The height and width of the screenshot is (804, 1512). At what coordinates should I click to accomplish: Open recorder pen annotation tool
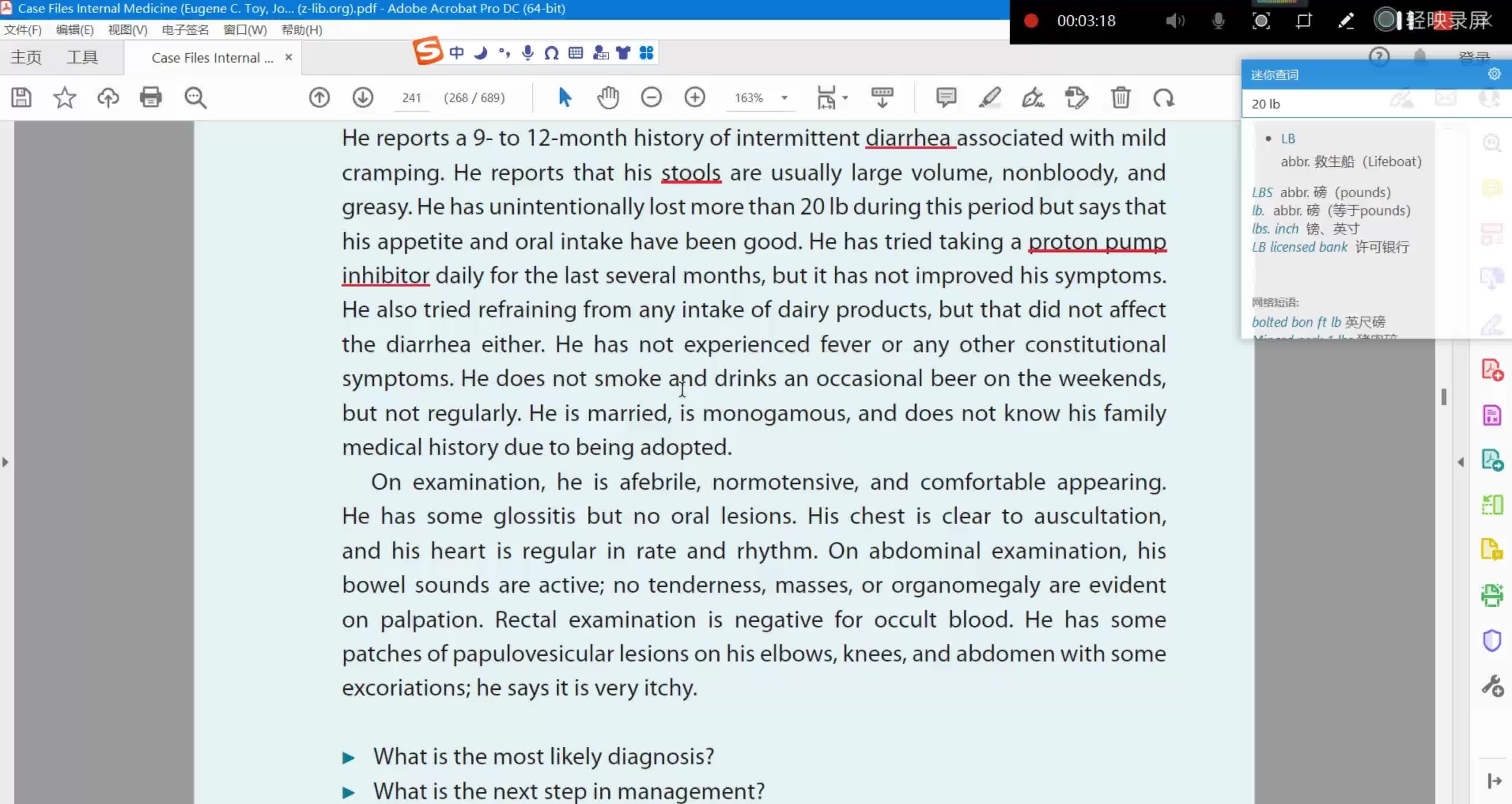1346,21
